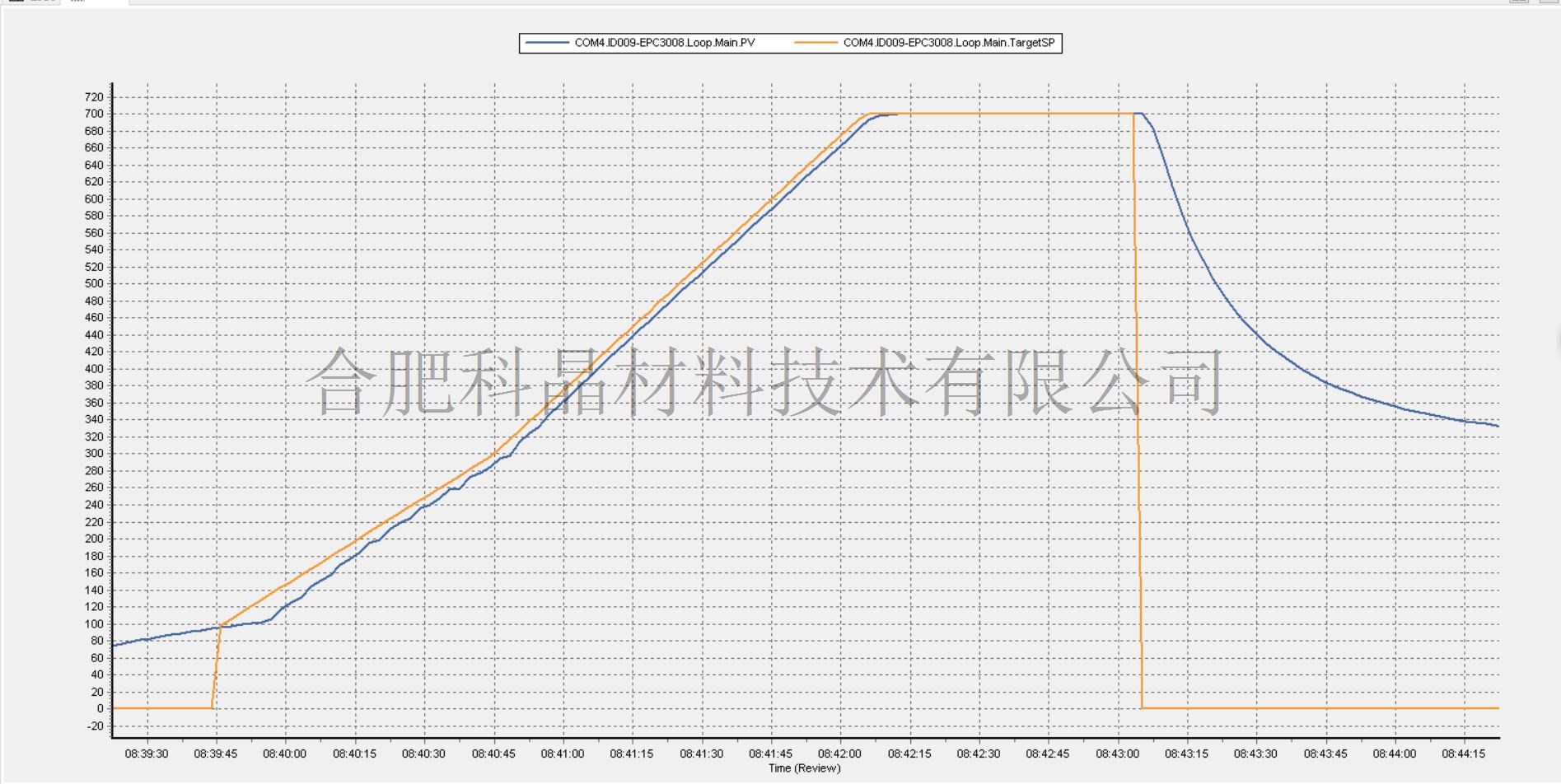Click the 720 value on the Y axis

tap(94, 97)
